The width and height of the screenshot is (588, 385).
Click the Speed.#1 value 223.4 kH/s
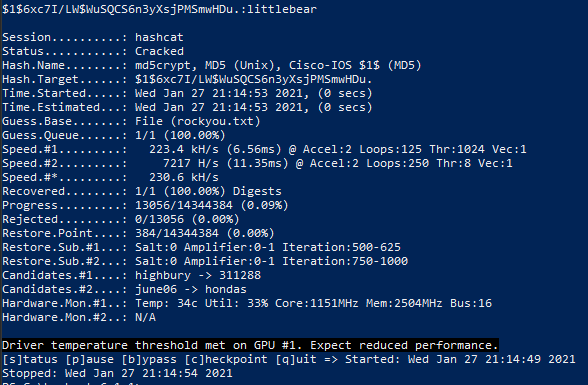click(x=184, y=149)
